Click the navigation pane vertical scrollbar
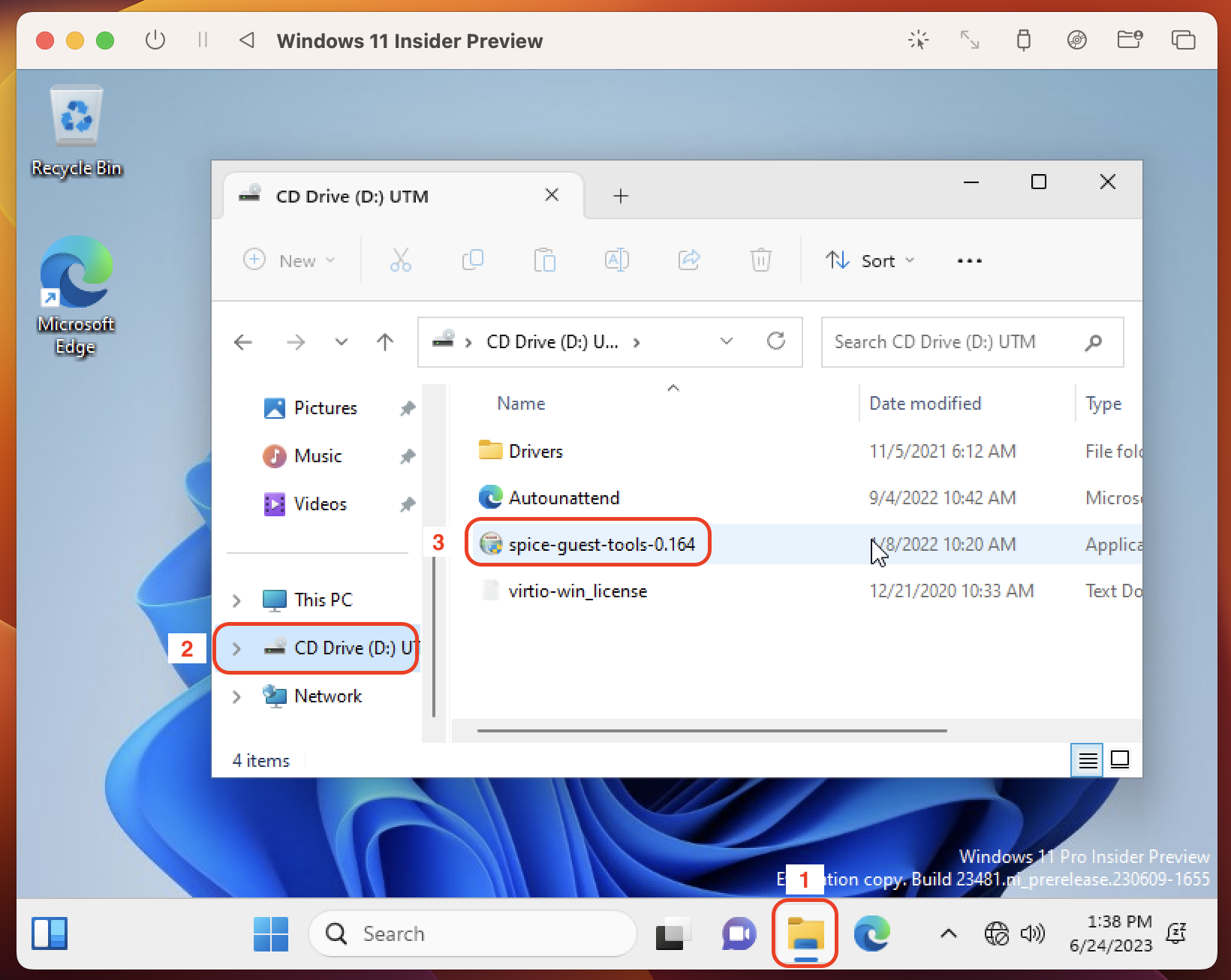The height and width of the screenshot is (980, 1231). click(x=434, y=638)
